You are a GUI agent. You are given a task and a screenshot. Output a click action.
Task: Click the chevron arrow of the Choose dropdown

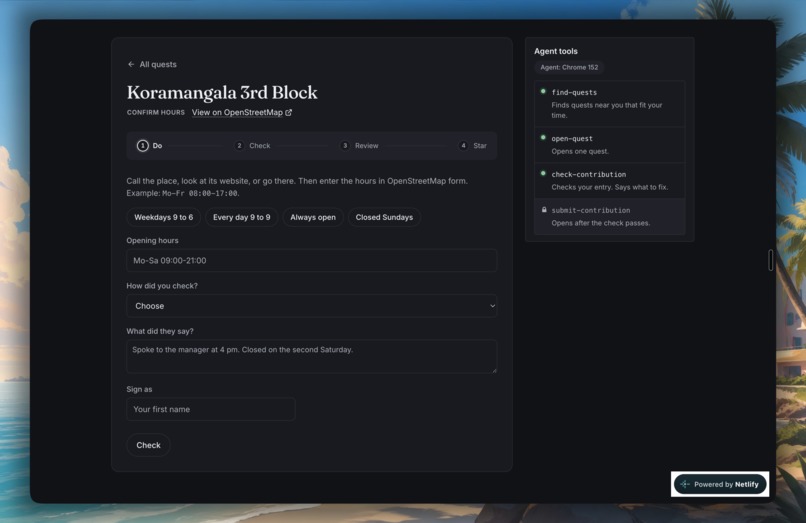click(492, 306)
